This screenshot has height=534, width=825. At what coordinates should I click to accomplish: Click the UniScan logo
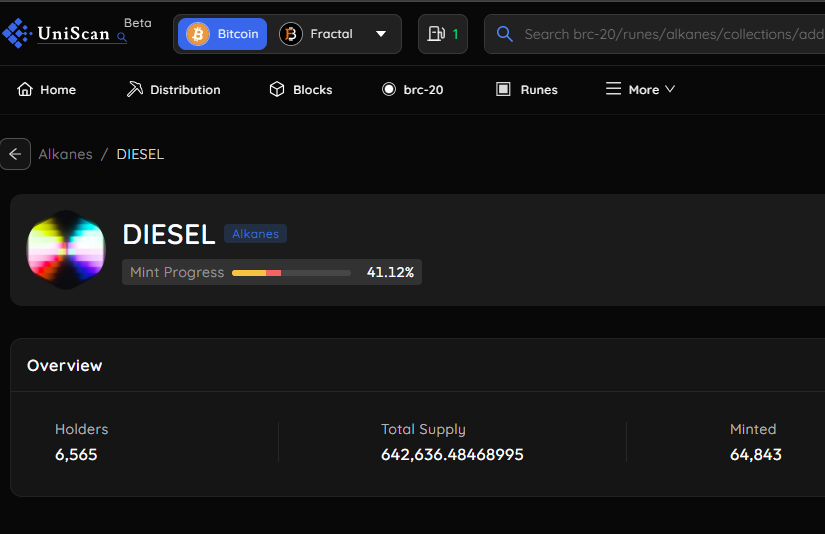(64, 34)
